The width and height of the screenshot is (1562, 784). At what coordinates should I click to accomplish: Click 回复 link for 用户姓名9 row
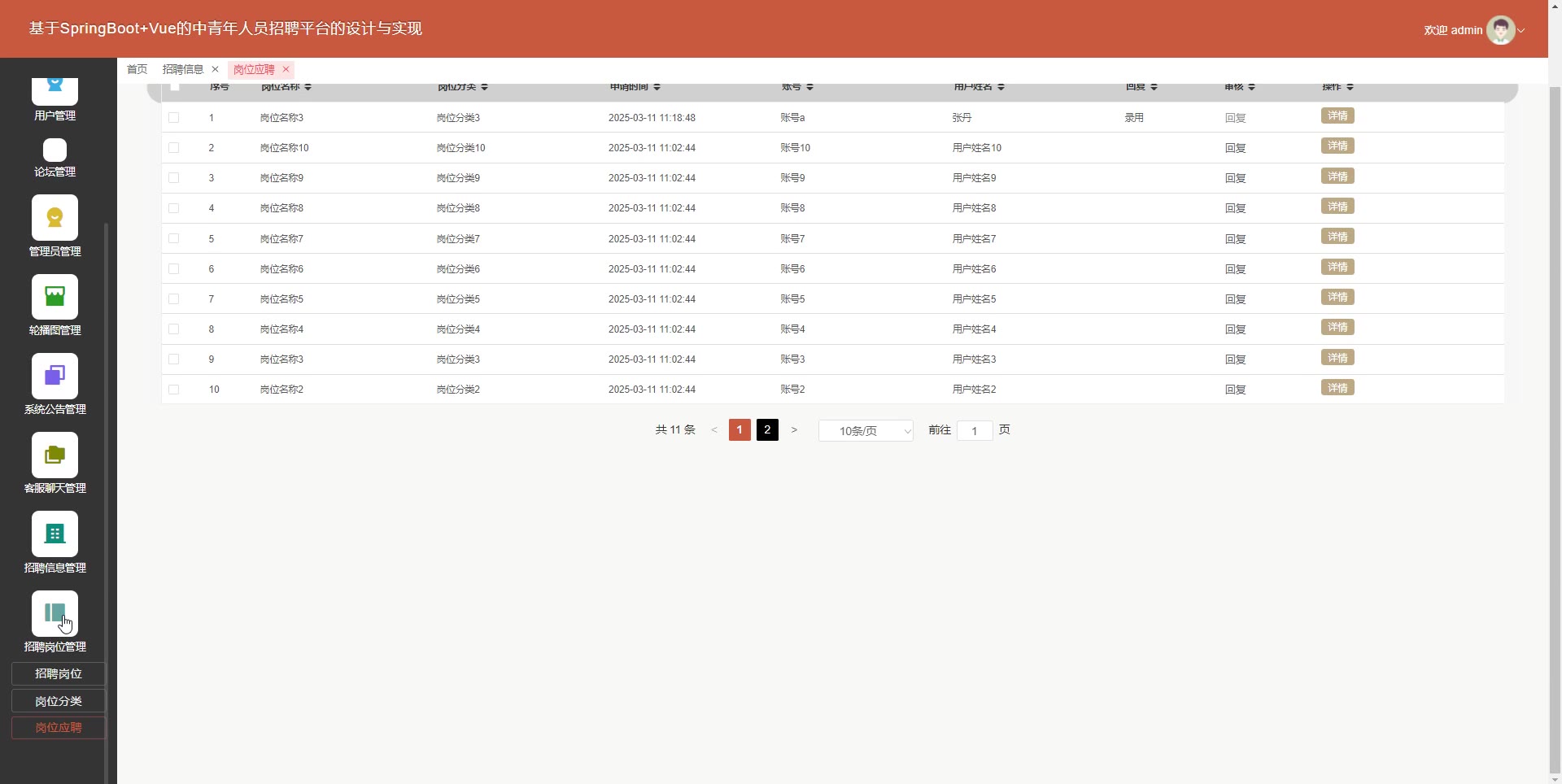coord(1235,178)
